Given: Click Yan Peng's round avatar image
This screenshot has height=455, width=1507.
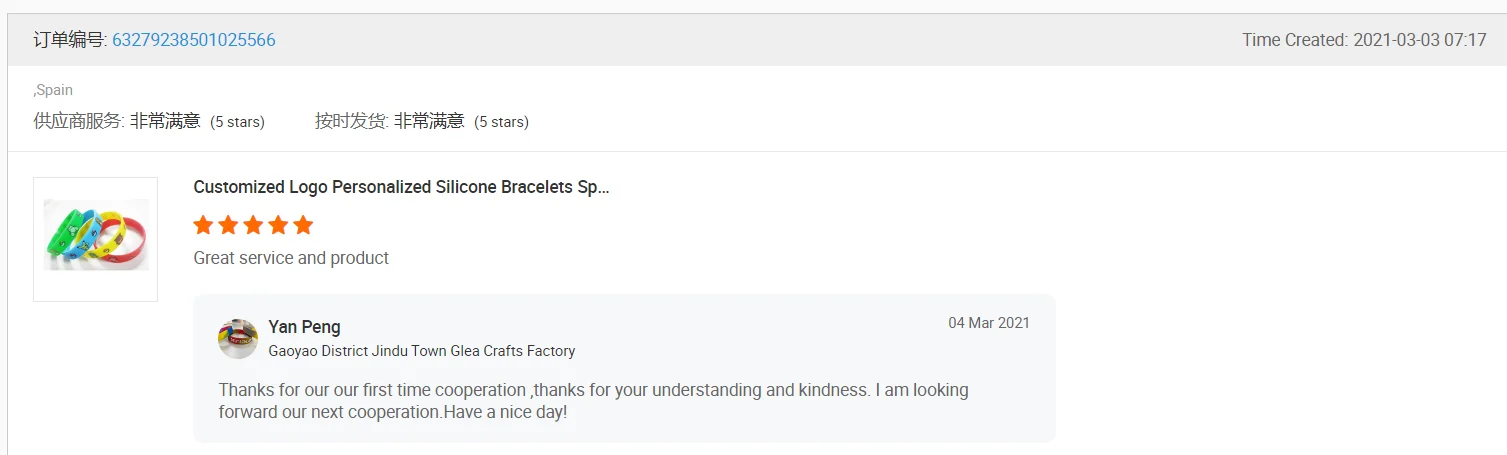Looking at the screenshot, I should (238, 339).
